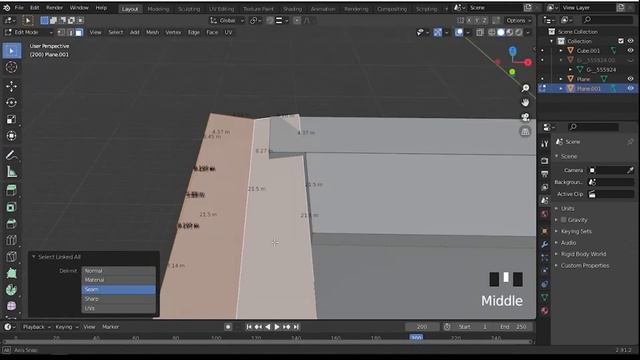Click the viewport zoom magnifier icon
This screenshot has height=360, width=640.
(x=525, y=88)
